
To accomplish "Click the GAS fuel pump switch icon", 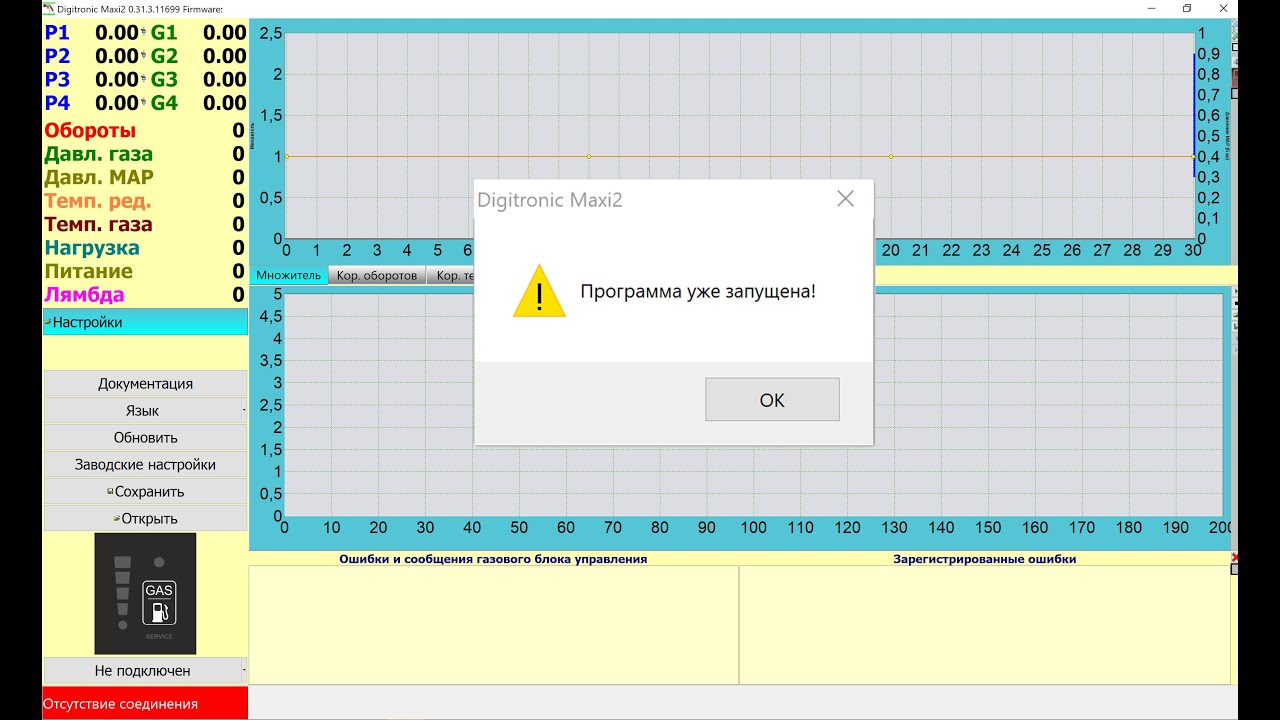I will click(159, 603).
